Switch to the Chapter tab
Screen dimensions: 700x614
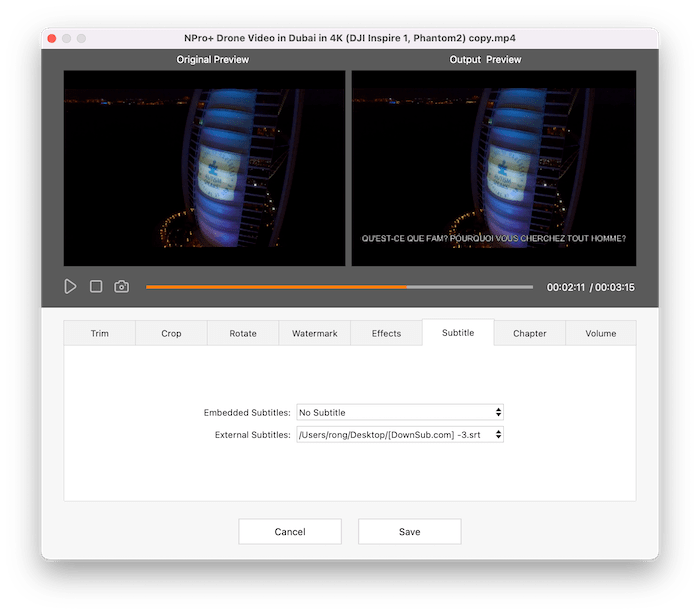[529, 333]
